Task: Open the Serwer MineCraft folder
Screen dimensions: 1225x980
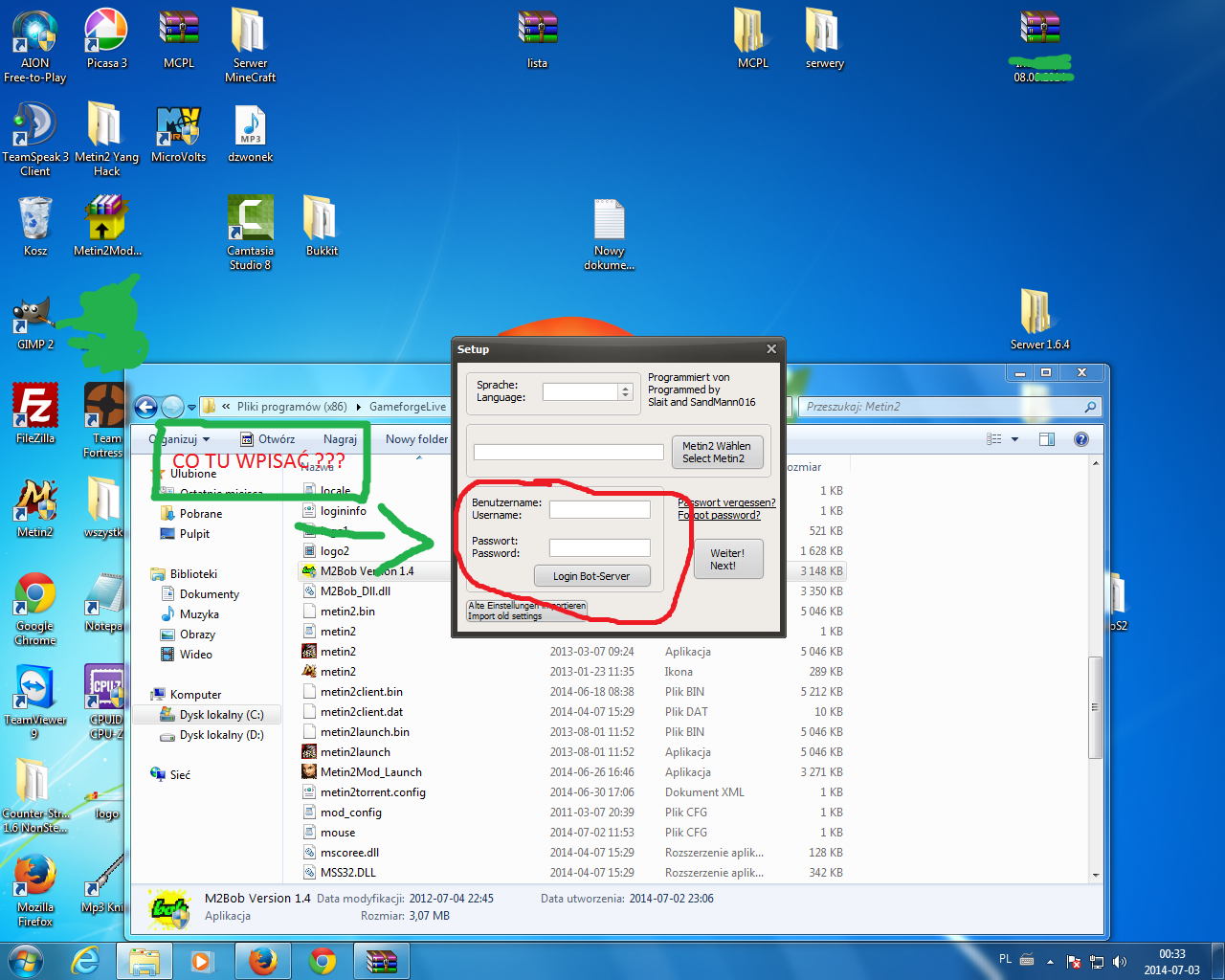Action: pyautogui.click(x=250, y=46)
